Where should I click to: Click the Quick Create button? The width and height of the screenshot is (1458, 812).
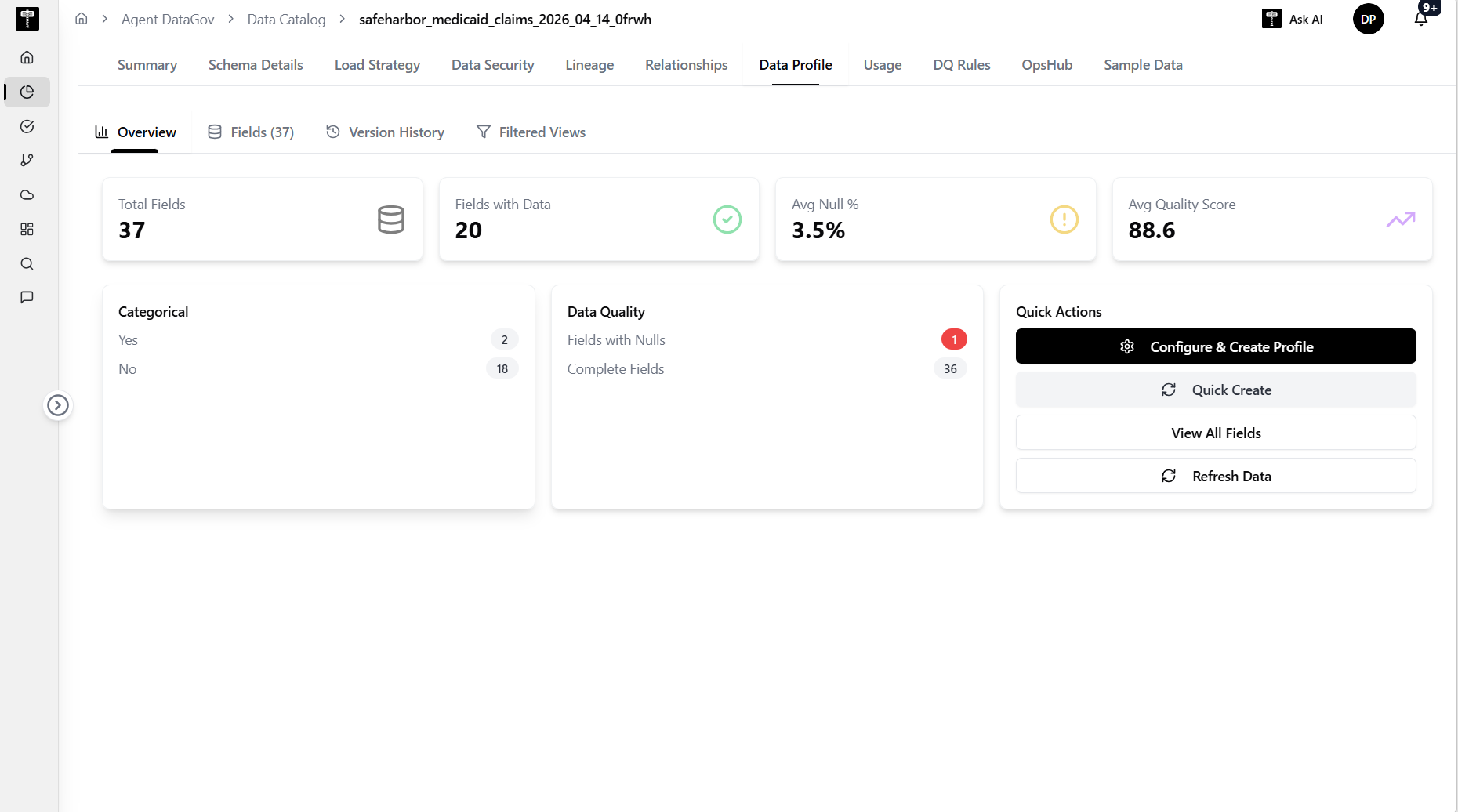1216,390
